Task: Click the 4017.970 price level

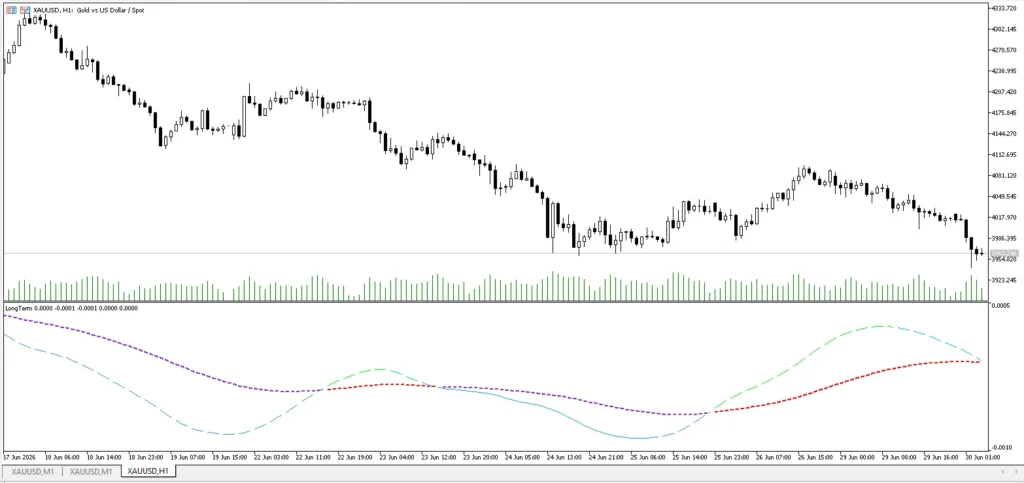Action: (1005, 217)
